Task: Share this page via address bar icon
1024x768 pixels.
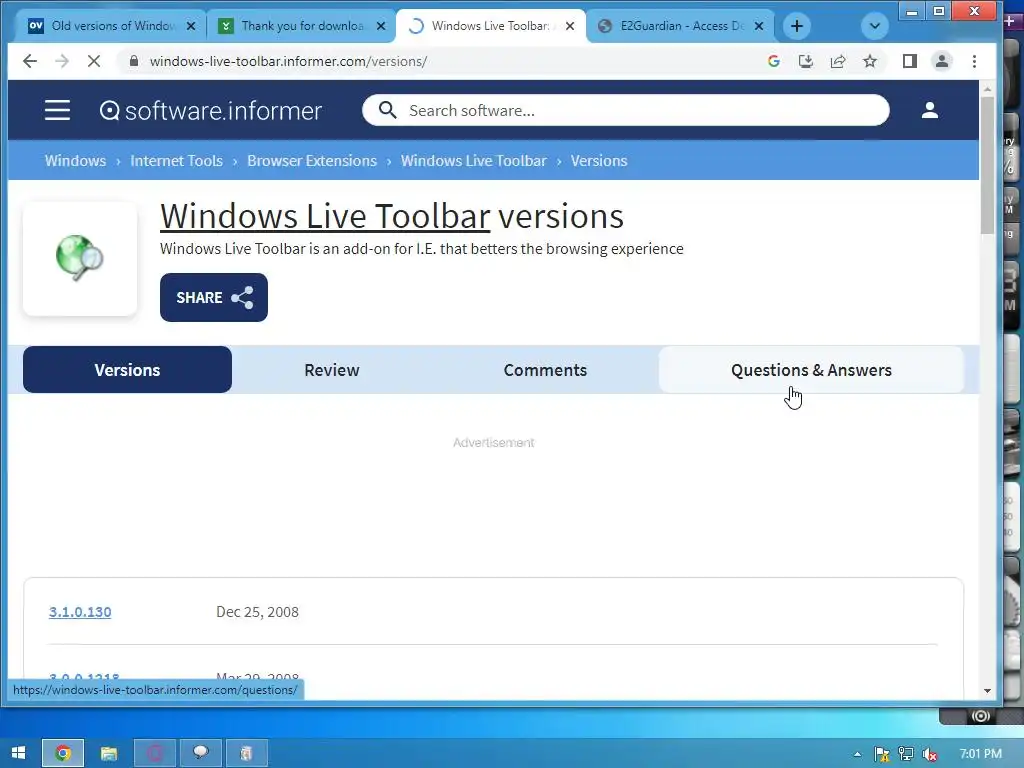Action: (x=838, y=61)
